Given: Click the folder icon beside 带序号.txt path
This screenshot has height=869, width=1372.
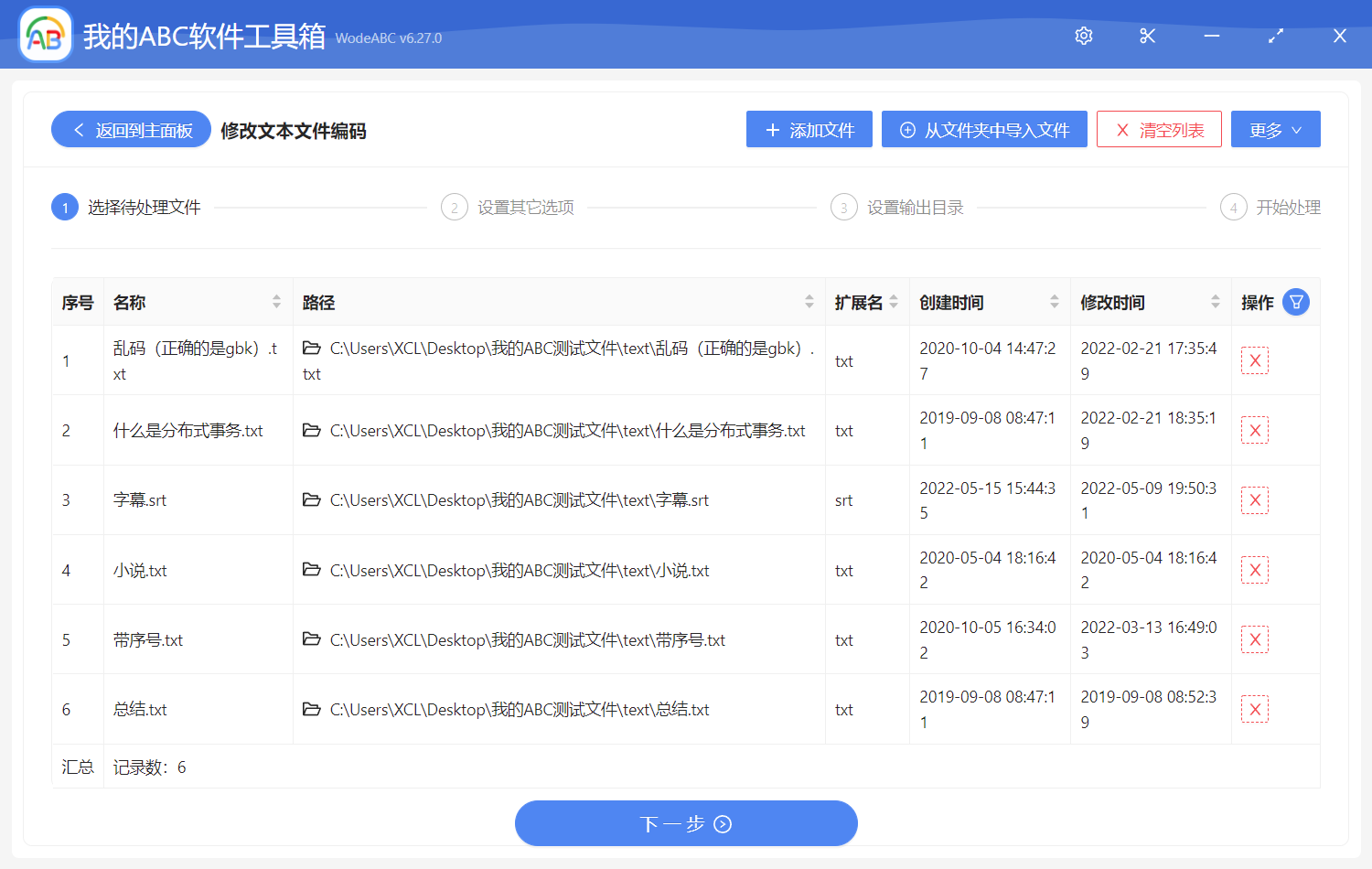Looking at the screenshot, I should (311, 639).
